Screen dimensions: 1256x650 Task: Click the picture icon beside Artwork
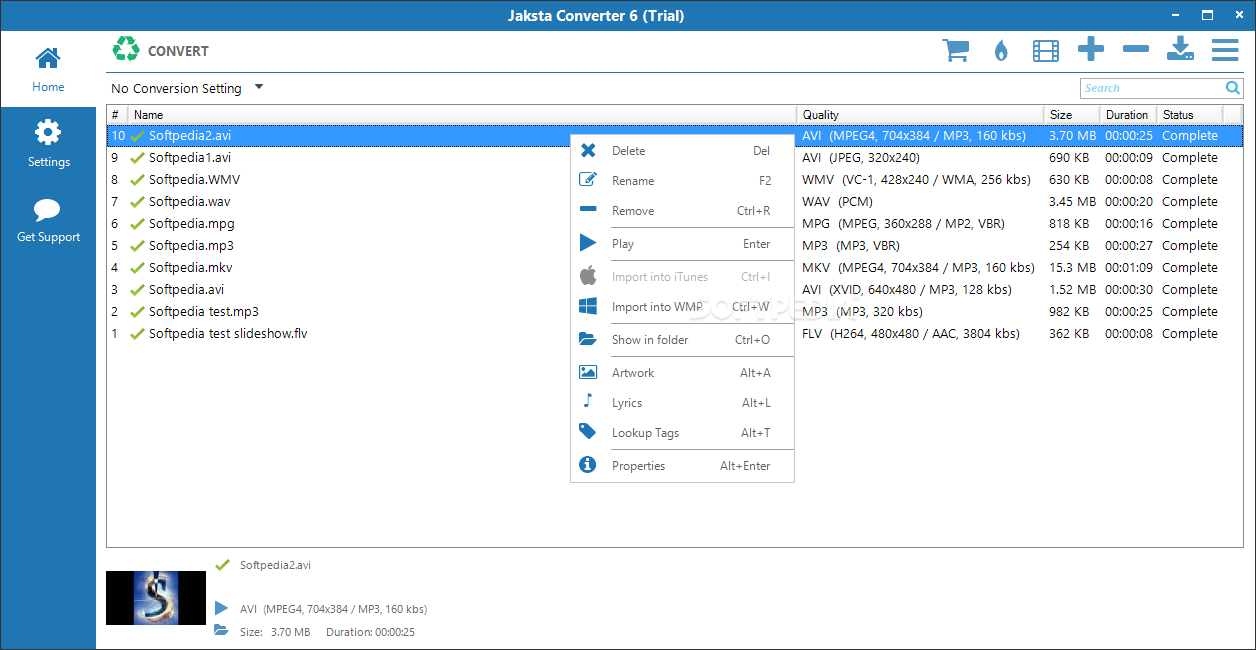[x=588, y=372]
